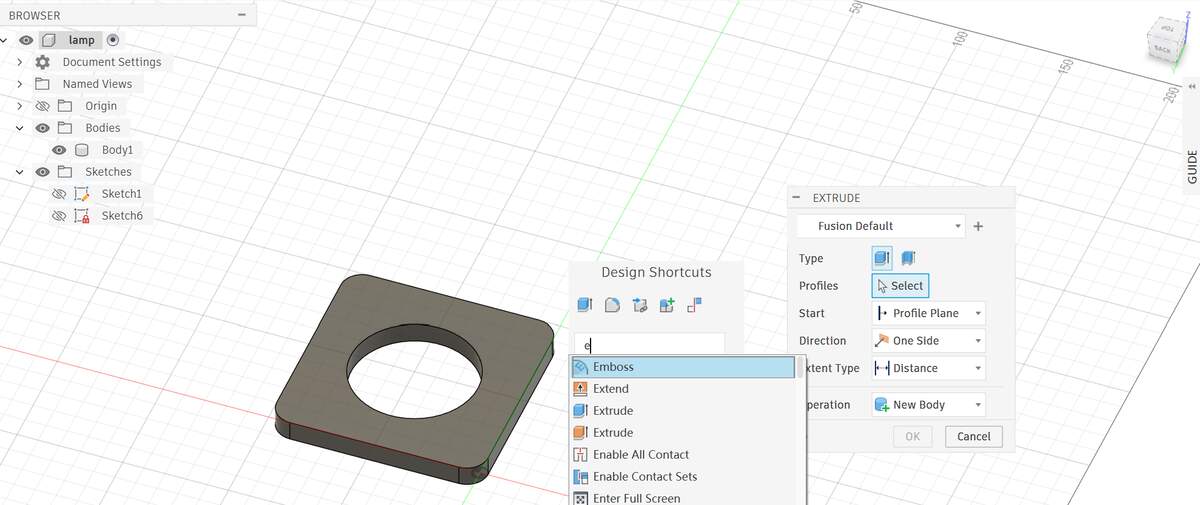1200x505 pixels.
Task: Choose Enable Contact Sets from results
Action: [x=683, y=477]
